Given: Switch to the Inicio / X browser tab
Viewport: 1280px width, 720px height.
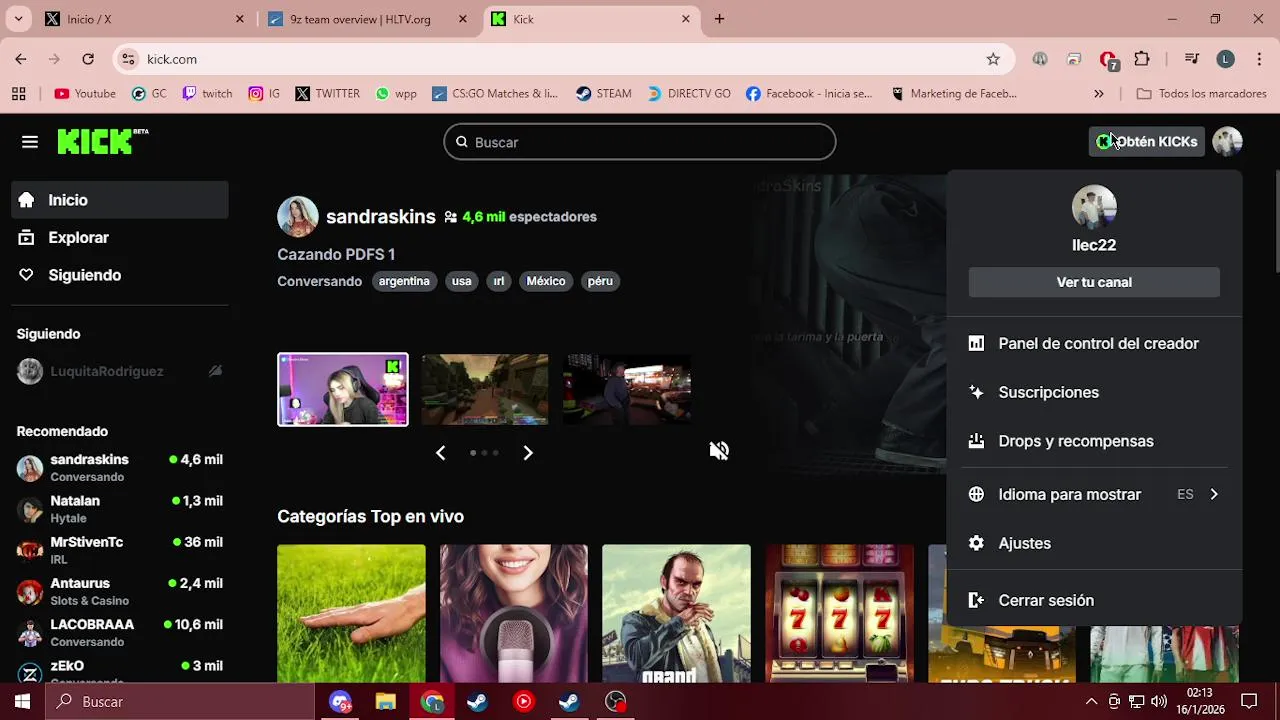Looking at the screenshot, I should (x=145, y=19).
